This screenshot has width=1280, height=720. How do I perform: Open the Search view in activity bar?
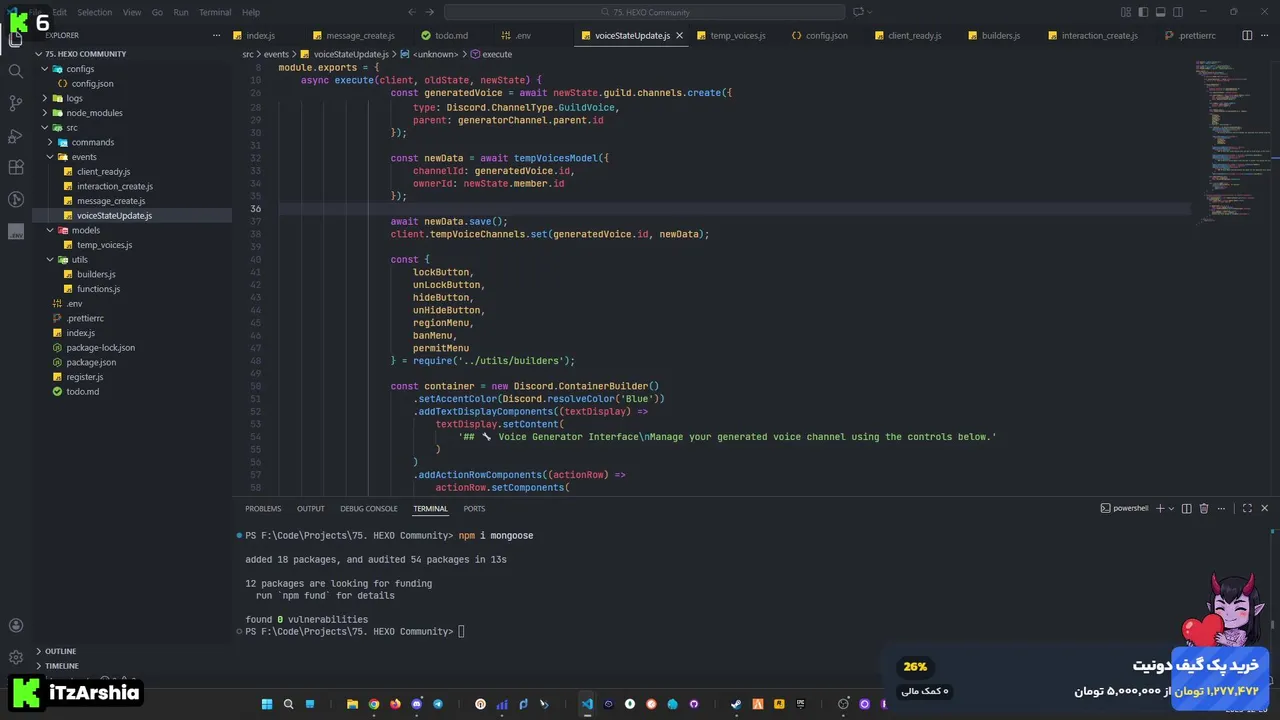[15, 71]
